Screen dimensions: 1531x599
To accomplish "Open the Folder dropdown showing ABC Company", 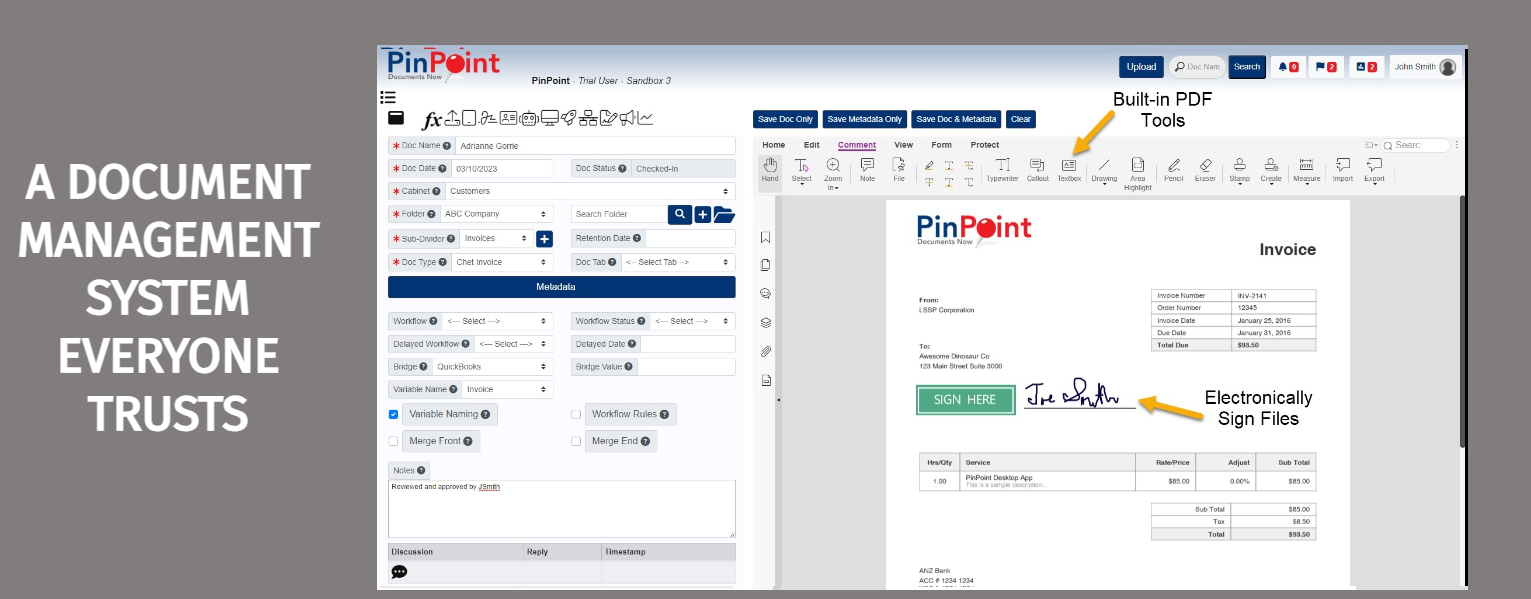I will (496, 214).
